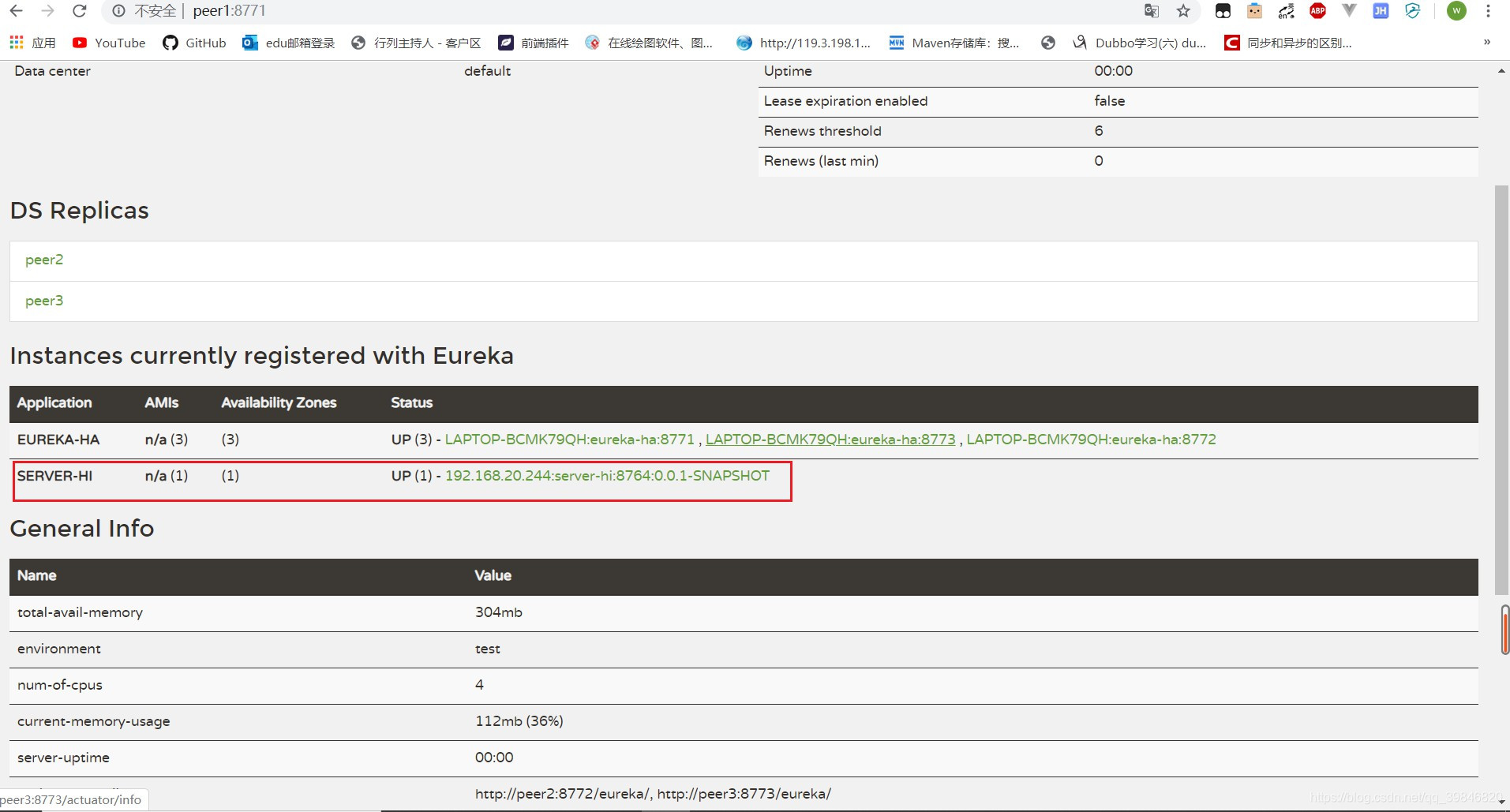Screen dimensions: 1510x812
Task: Open the JH extension icon
Action: [1381, 11]
